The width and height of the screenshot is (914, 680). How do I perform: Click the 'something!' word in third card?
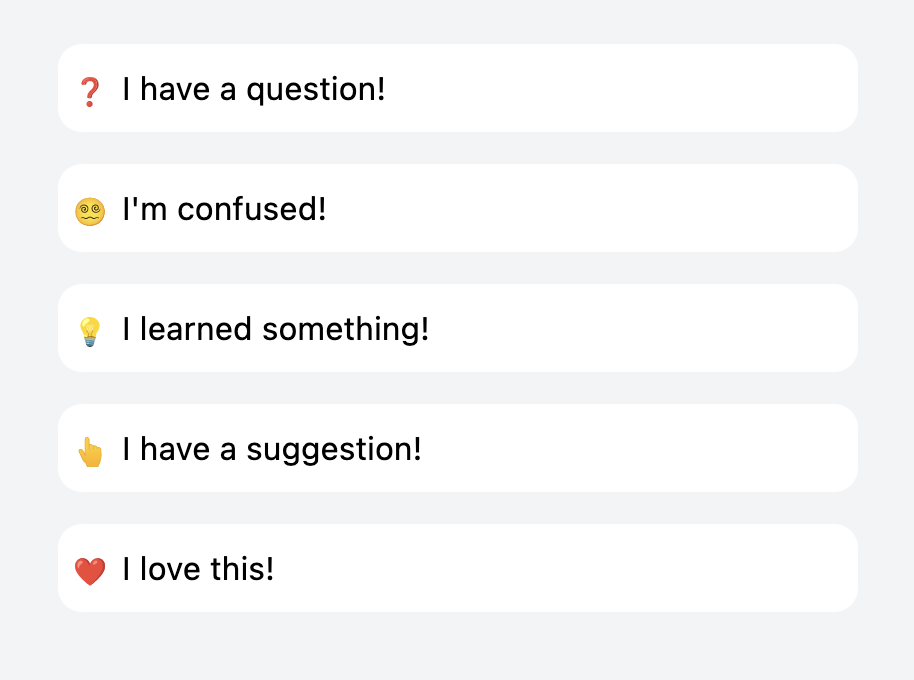click(x=346, y=330)
